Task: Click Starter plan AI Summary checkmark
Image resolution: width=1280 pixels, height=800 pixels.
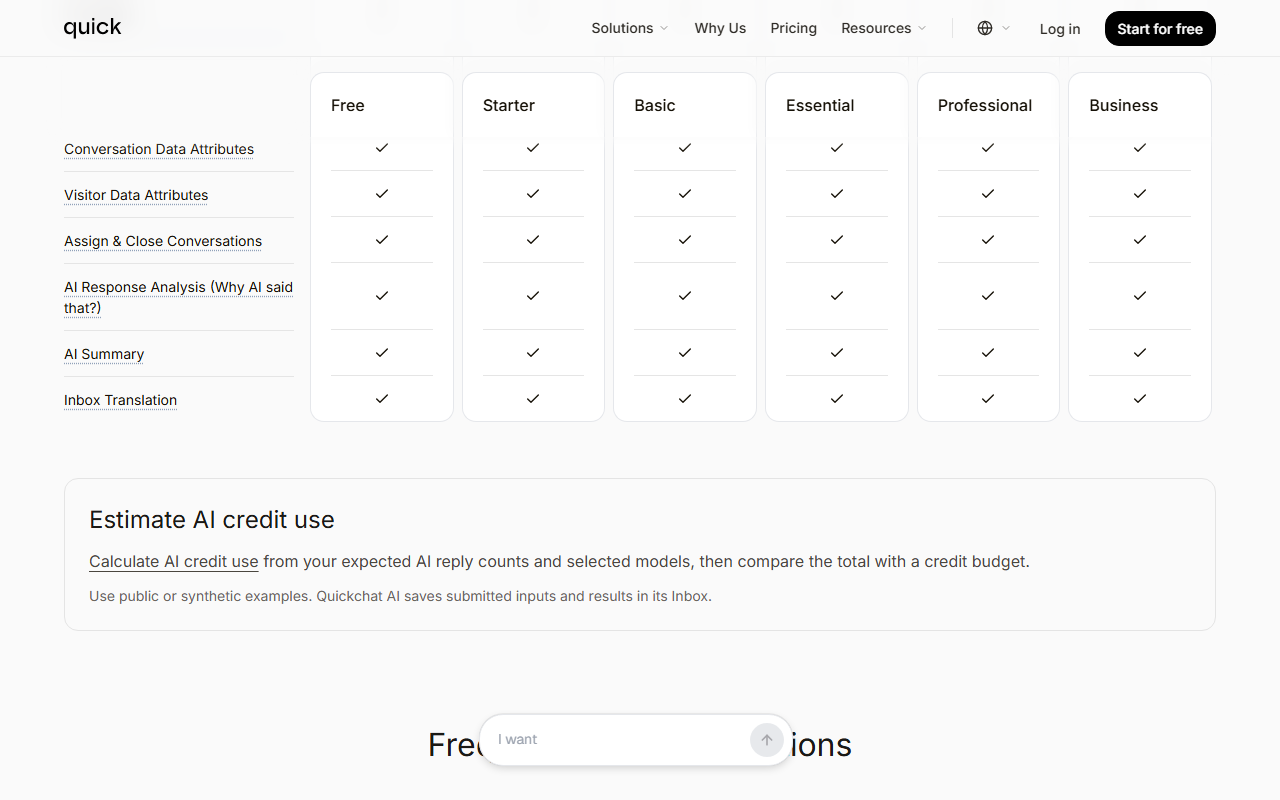Action: tap(533, 352)
